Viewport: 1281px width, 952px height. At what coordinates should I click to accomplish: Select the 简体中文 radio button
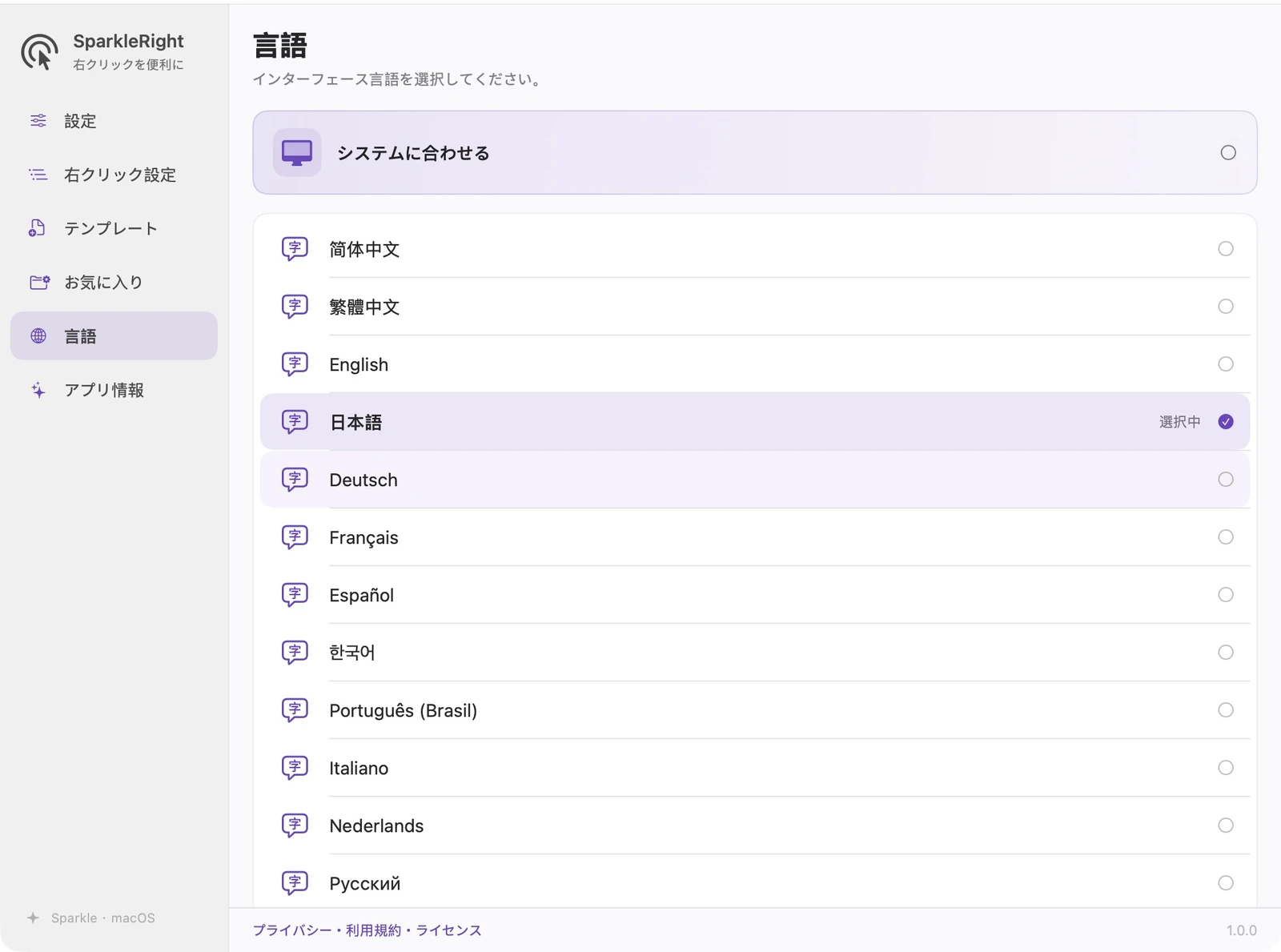(x=1226, y=249)
